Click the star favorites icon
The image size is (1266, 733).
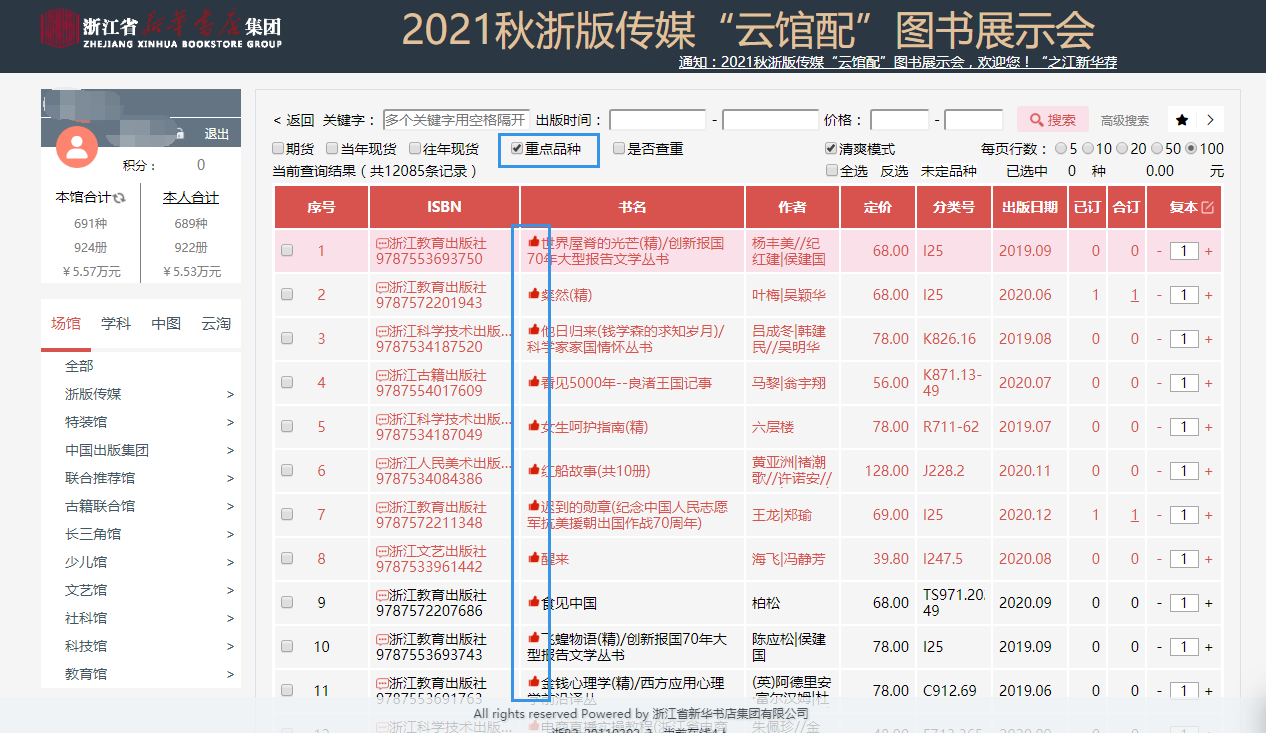1182,120
